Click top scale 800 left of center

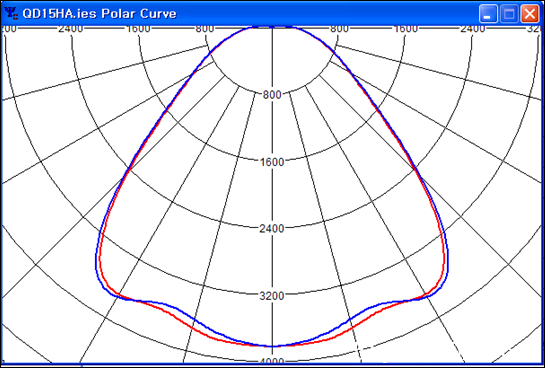point(205,29)
